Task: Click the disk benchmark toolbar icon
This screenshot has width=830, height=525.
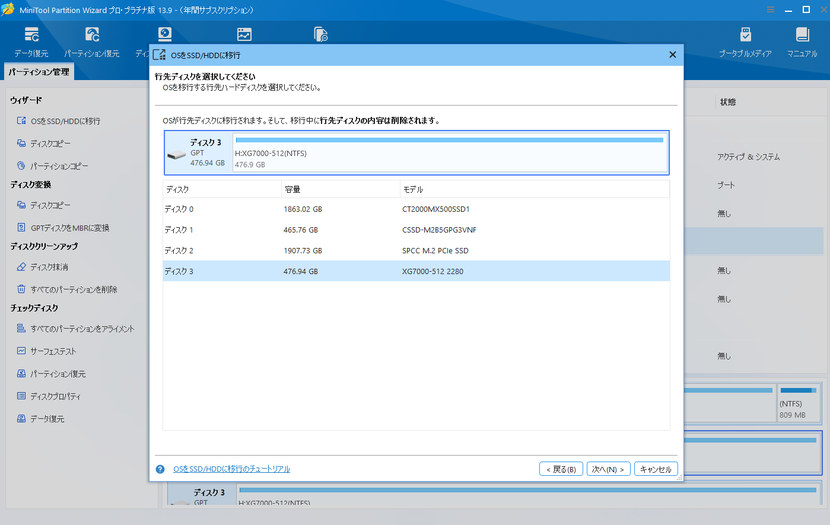Action: 165,34
